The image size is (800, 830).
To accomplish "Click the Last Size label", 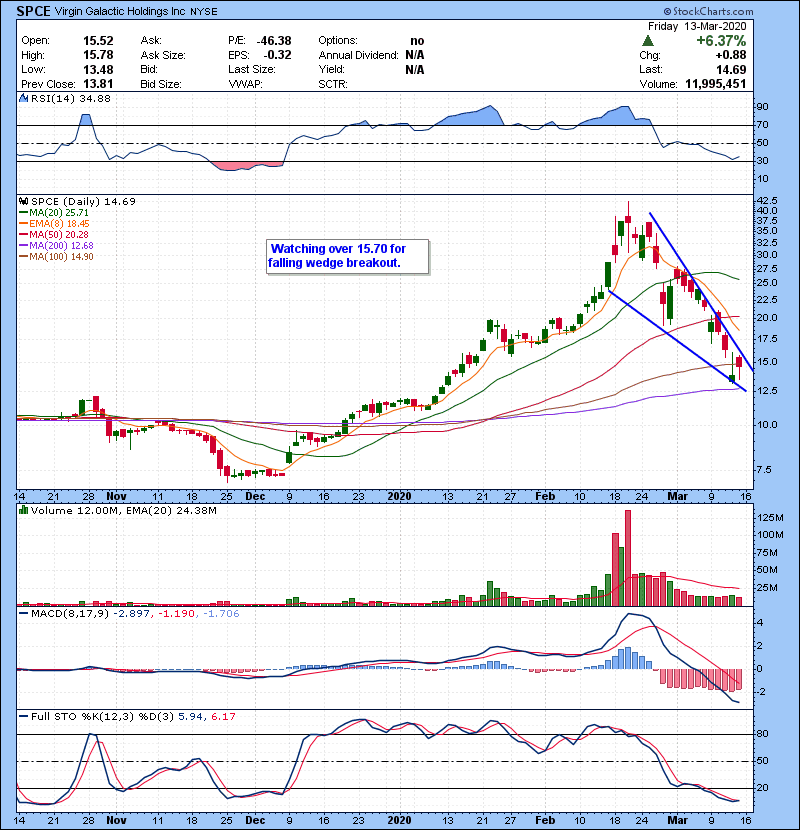I will pos(251,69).
